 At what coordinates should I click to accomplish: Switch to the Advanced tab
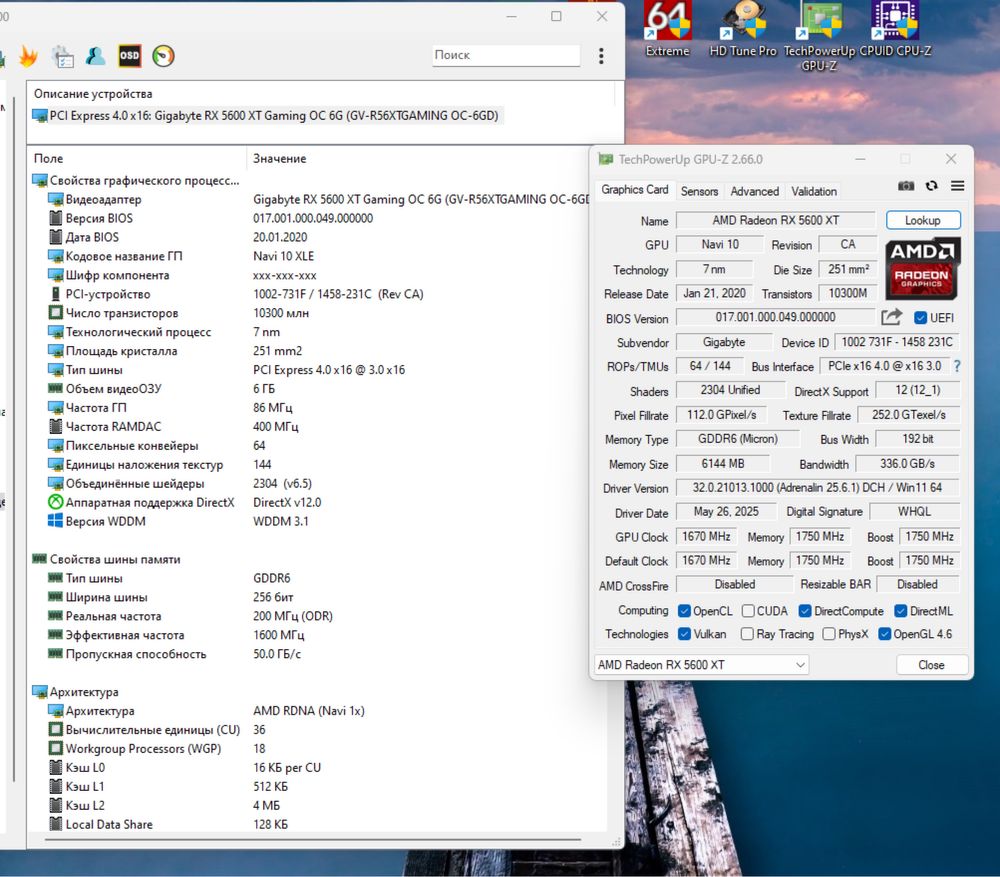[754, 191]
